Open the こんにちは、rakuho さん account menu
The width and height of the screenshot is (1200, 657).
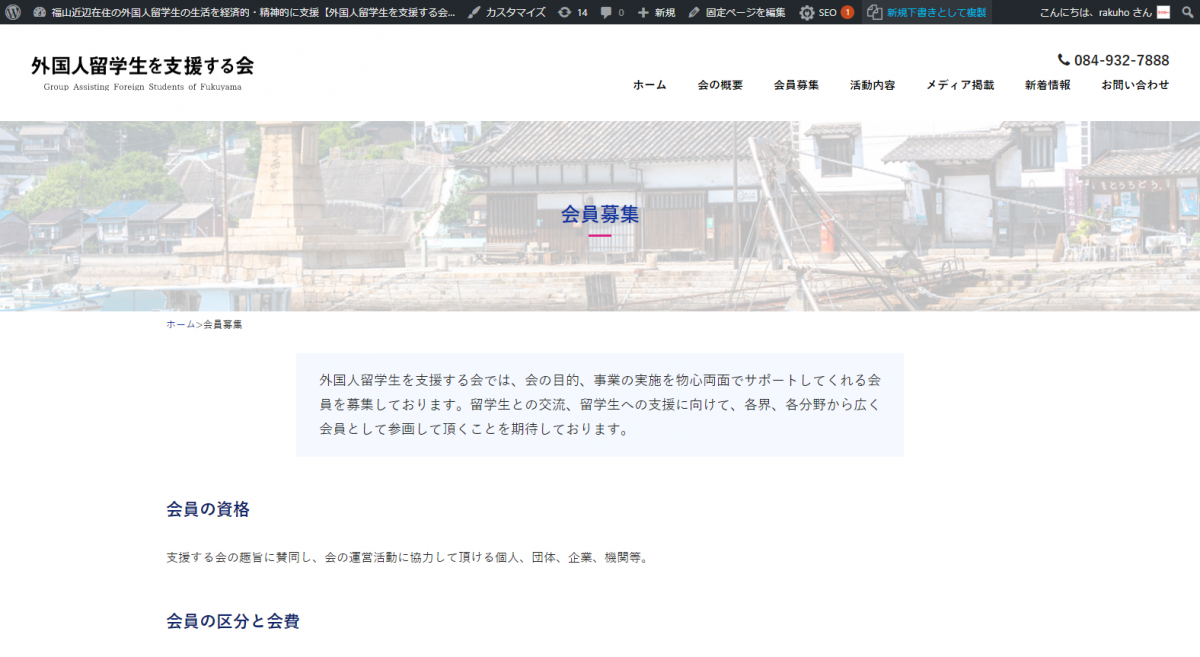point(1104,12)
